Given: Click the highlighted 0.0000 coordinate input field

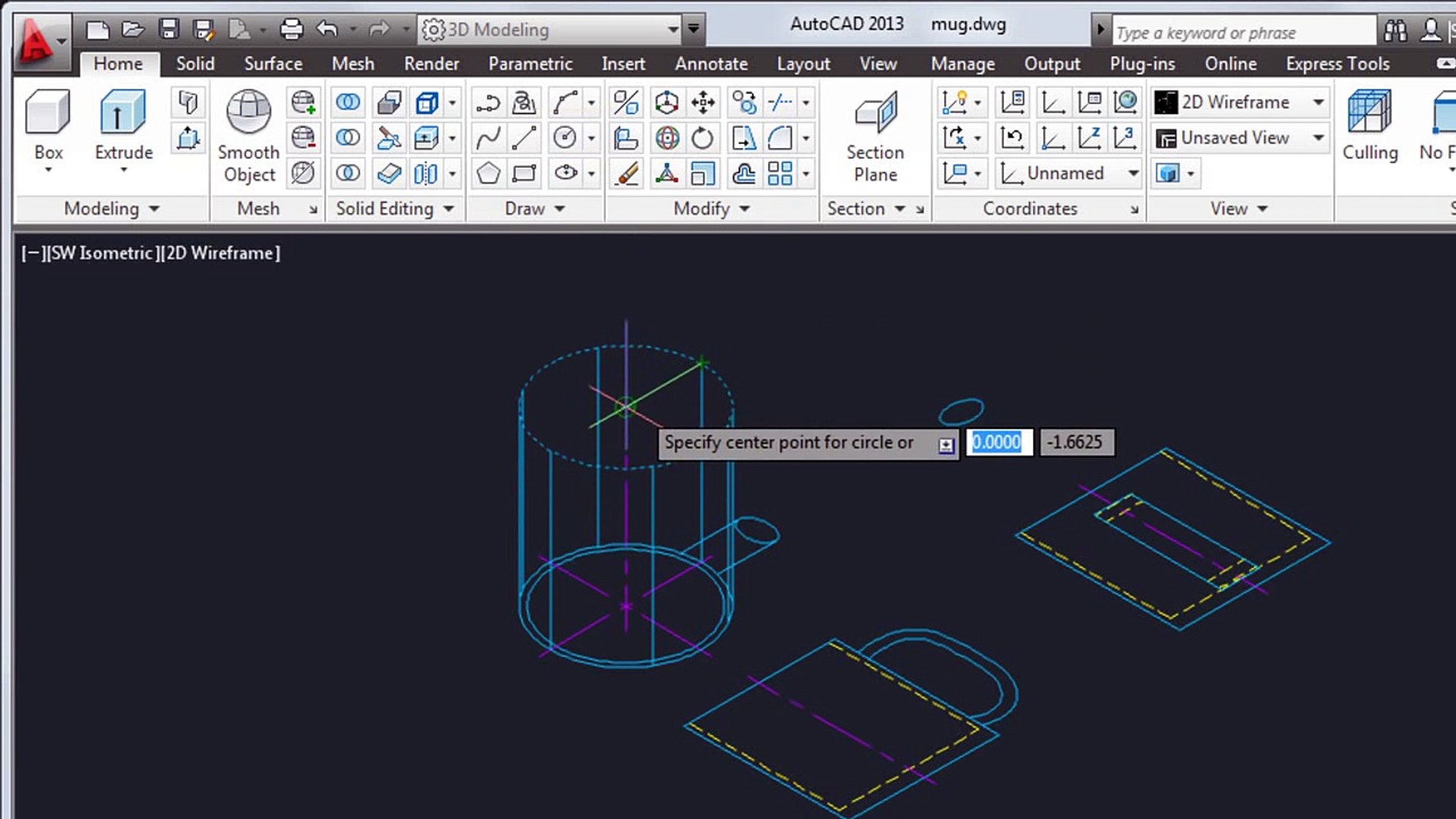Looking at the screenshot, I should (x=998, y=442).
